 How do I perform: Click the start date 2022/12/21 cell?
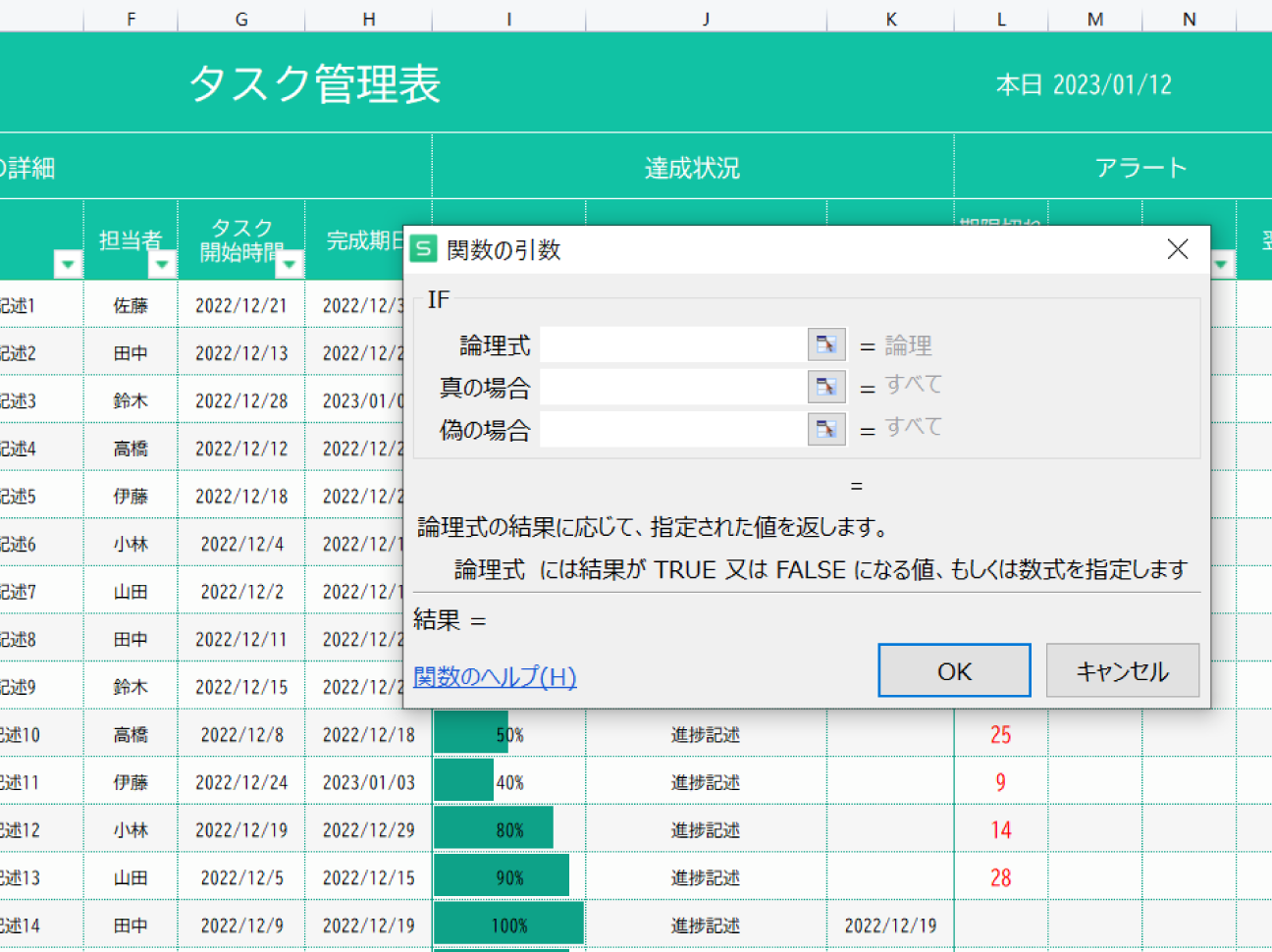point(241,305)
